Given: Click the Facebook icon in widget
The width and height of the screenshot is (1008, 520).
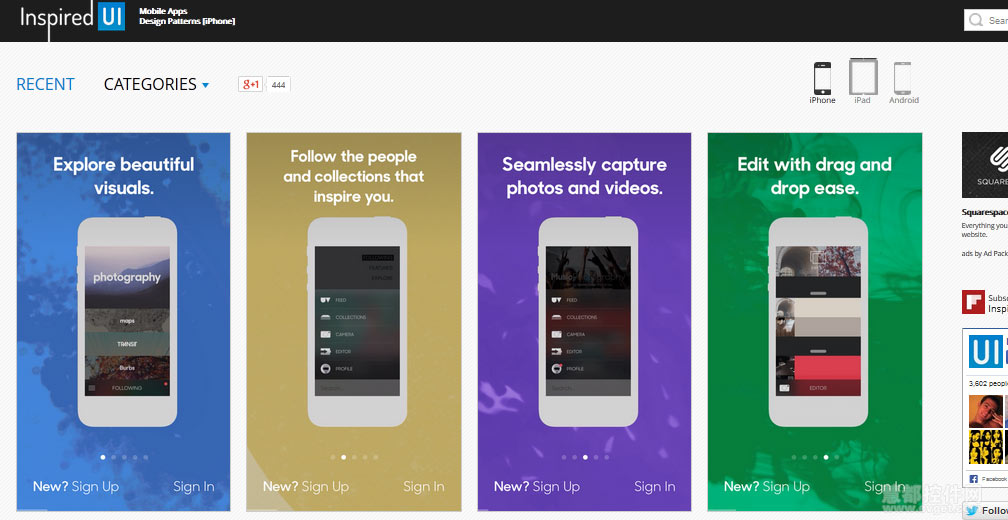Looking at the screenshot, I should coord(973,479).
